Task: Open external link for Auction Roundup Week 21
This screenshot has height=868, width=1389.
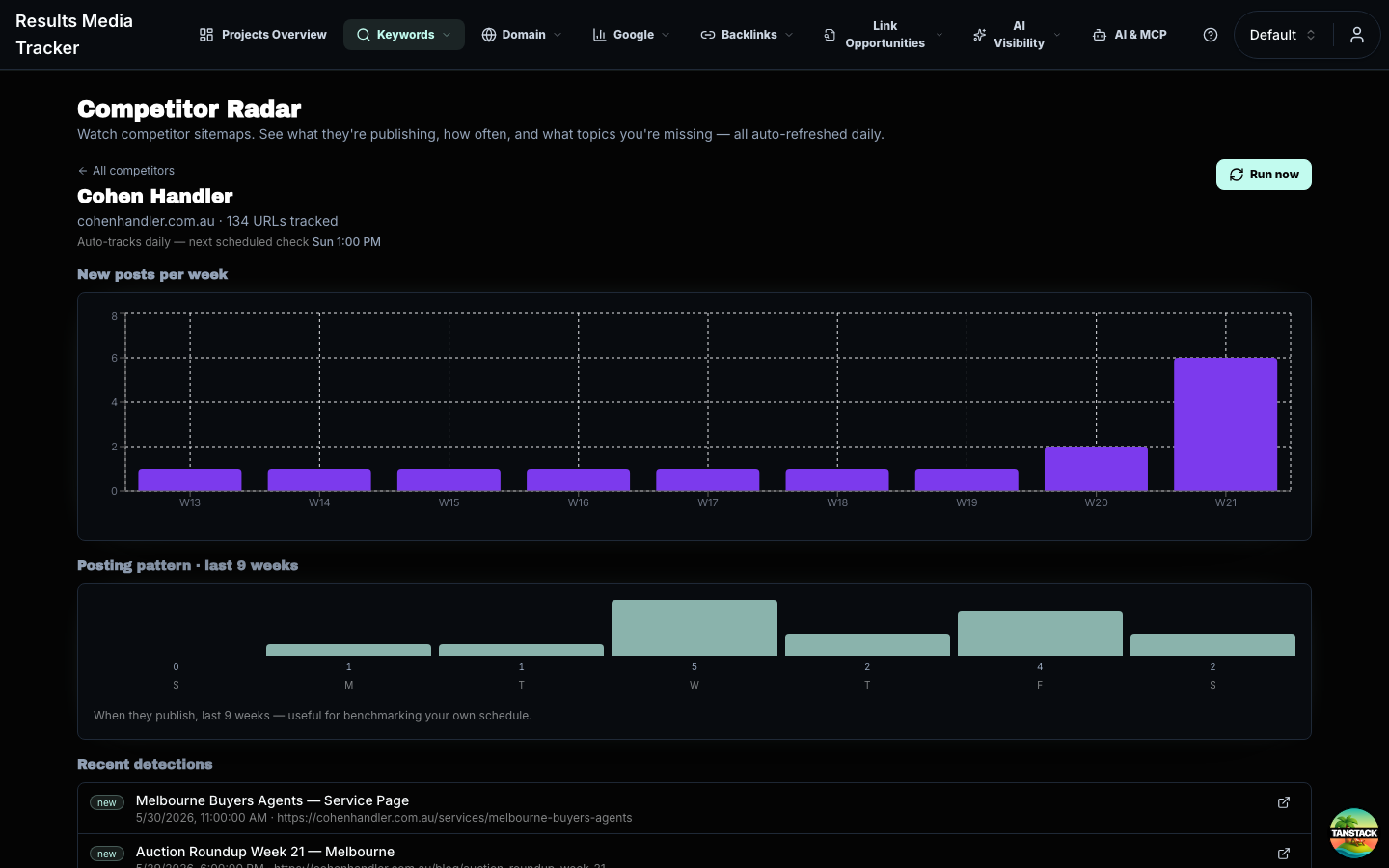Action: tap(1284, 854)
